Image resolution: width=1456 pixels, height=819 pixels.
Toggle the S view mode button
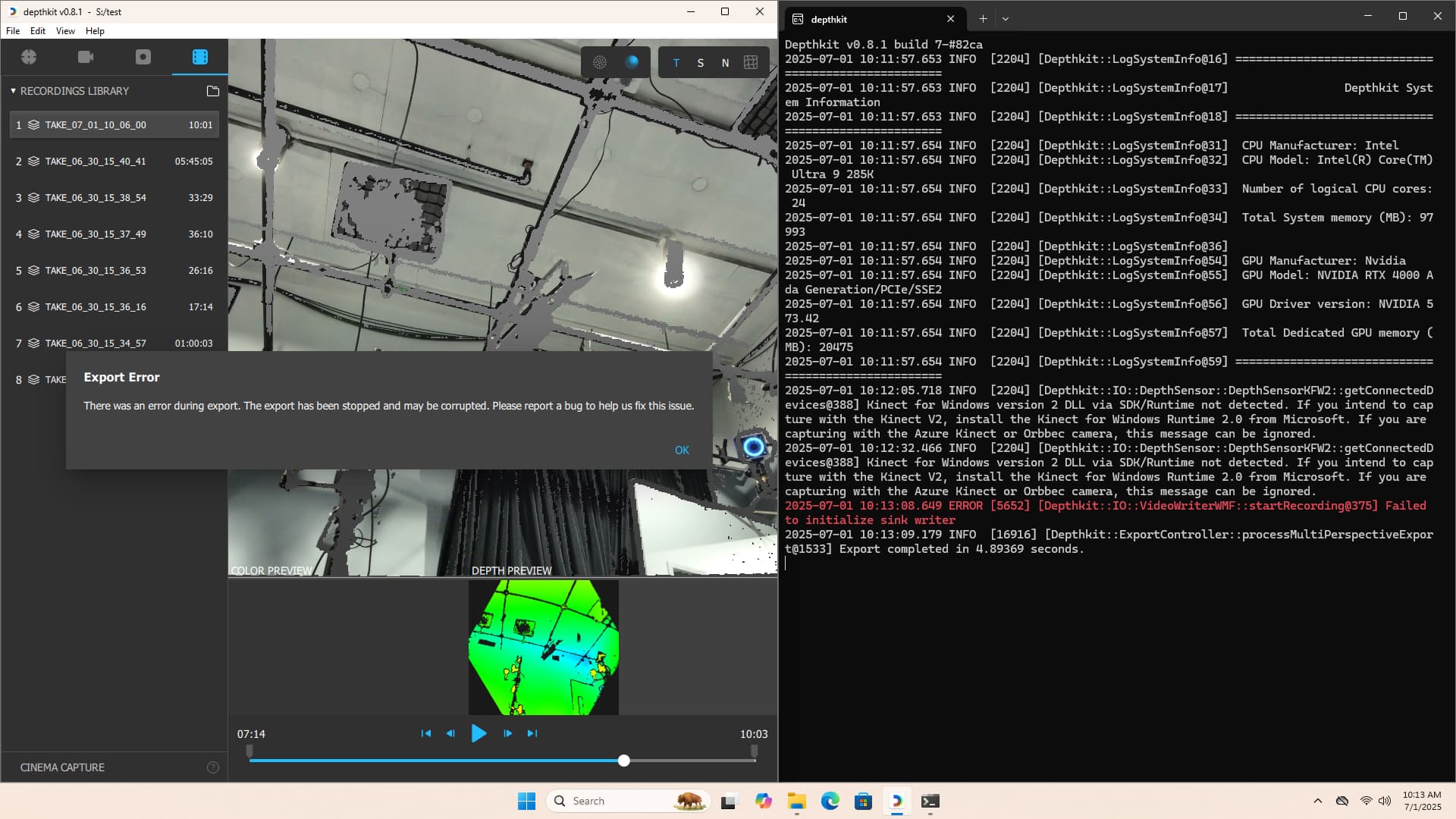click(x=701, y=63)
